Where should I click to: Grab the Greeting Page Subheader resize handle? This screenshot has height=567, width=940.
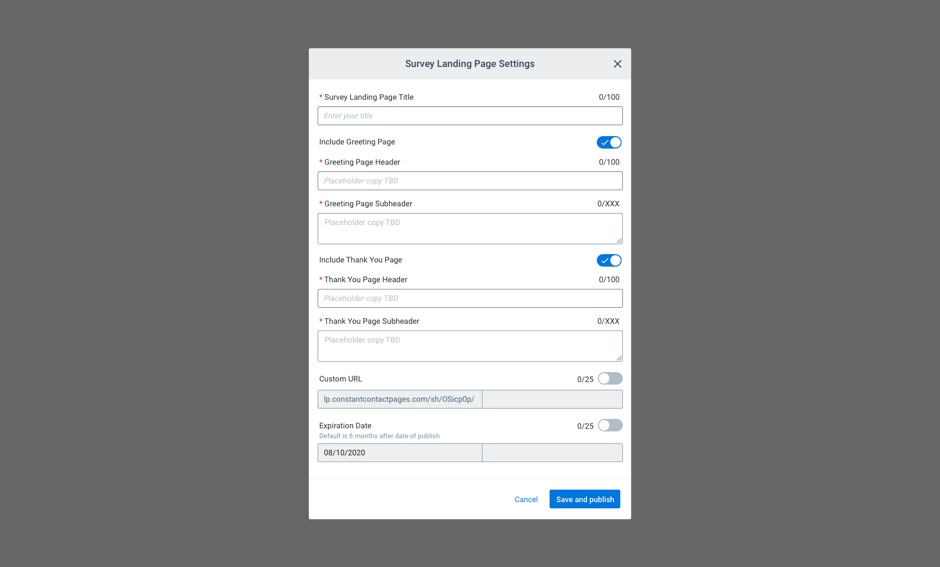click(619, 240)
